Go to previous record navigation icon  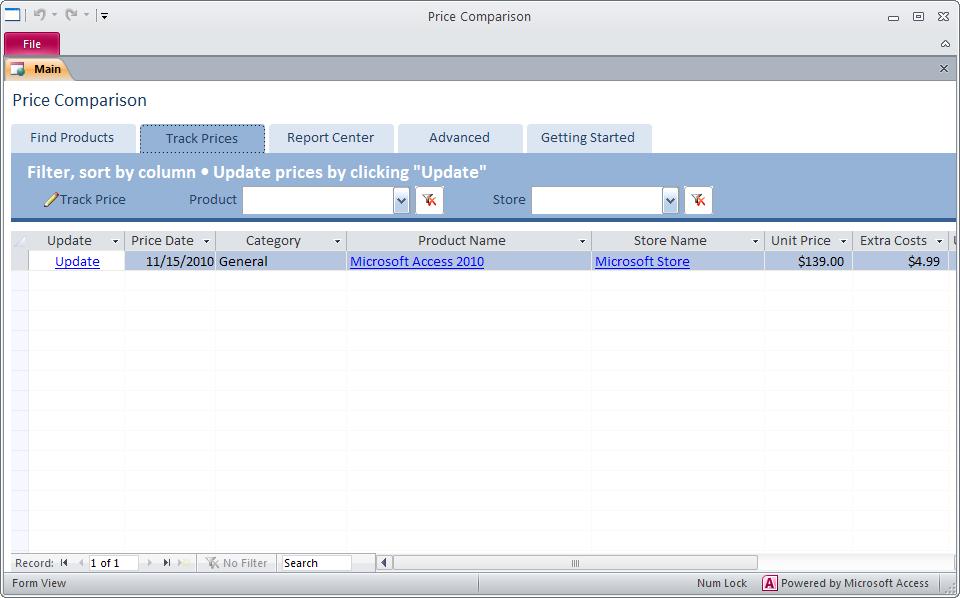click(80, 563)
